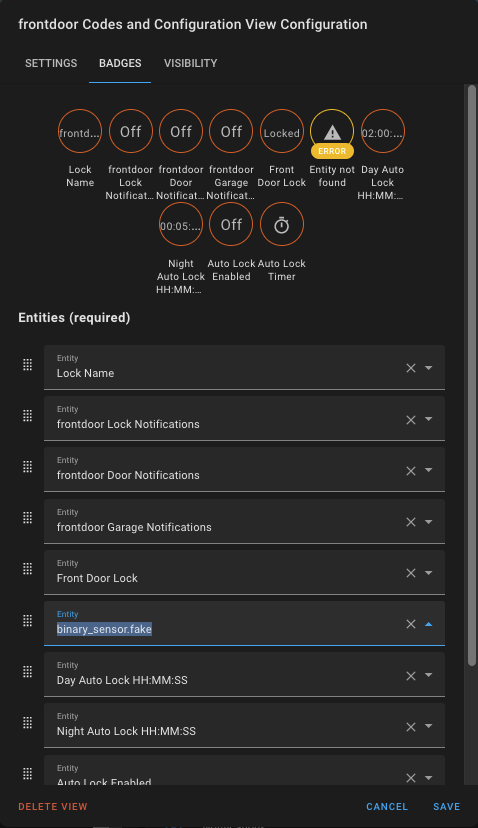478x828 pixels.
Task: Click the Entity not found error badge
Action: [332, 132]
